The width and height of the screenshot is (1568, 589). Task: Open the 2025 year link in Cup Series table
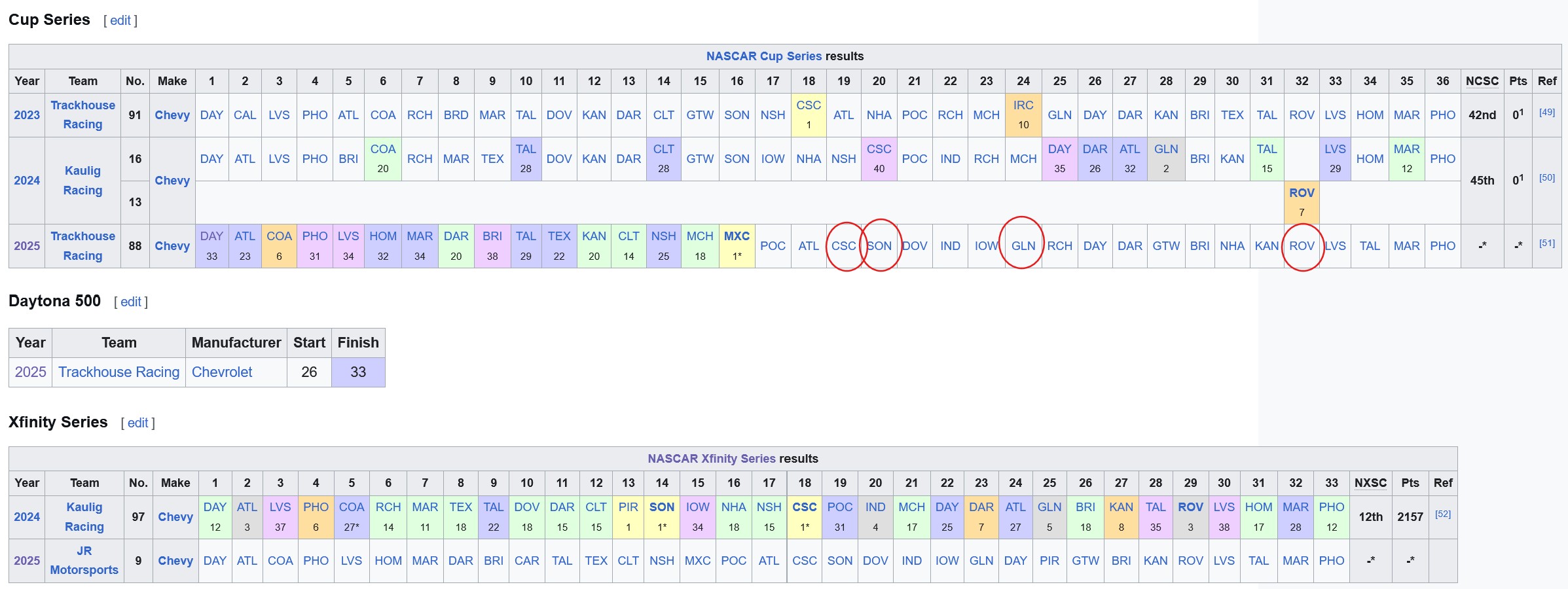pyautogui.click(x=27, y=246)
